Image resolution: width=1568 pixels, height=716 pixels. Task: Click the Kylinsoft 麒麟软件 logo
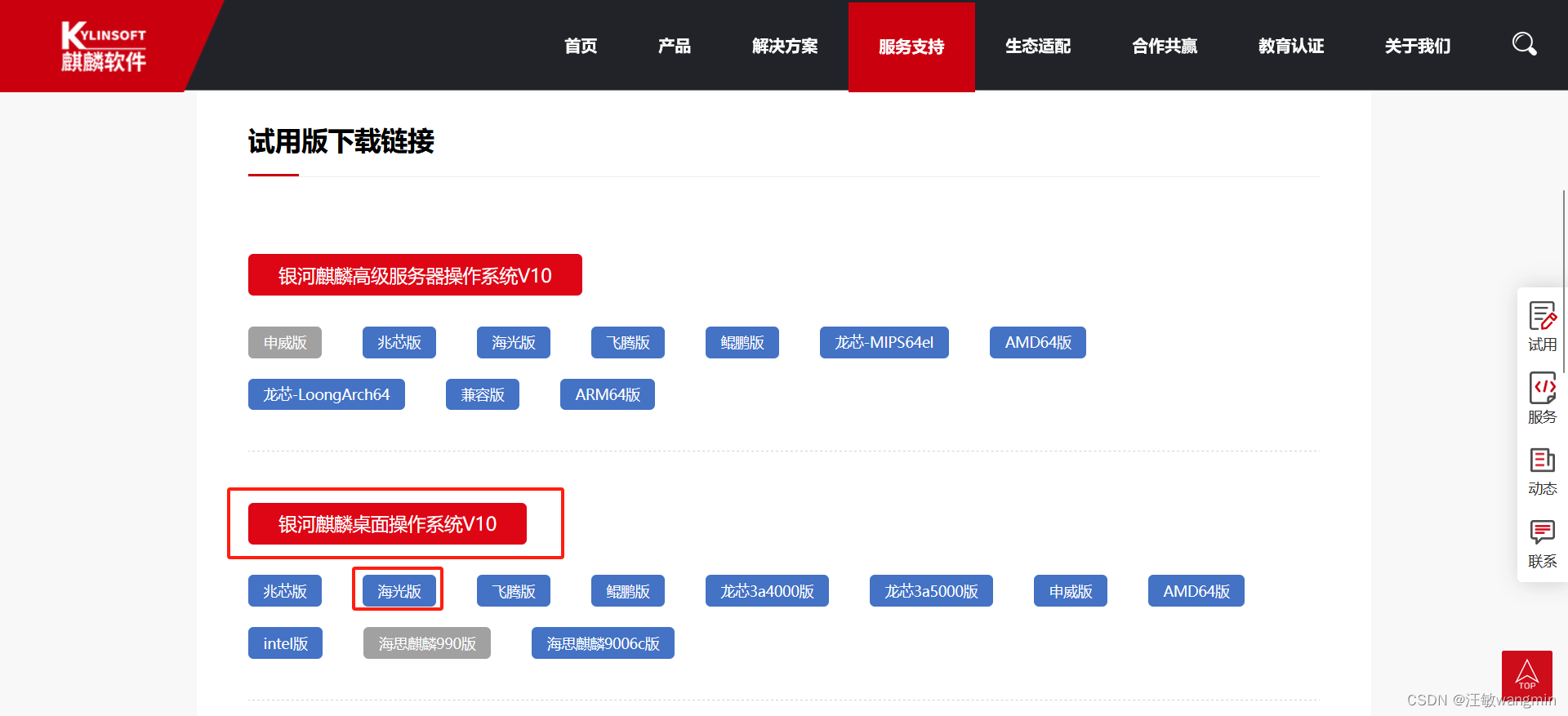(104, 47)
